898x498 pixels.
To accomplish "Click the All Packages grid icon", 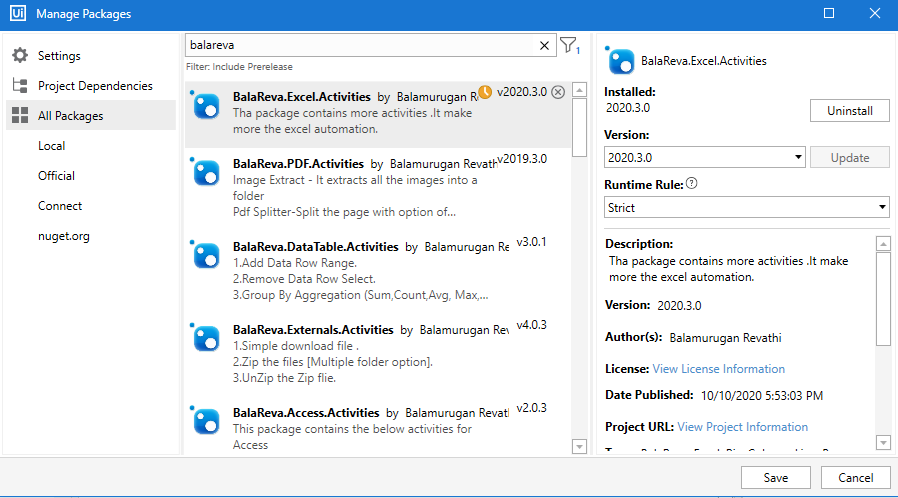I will pos(20,116).
